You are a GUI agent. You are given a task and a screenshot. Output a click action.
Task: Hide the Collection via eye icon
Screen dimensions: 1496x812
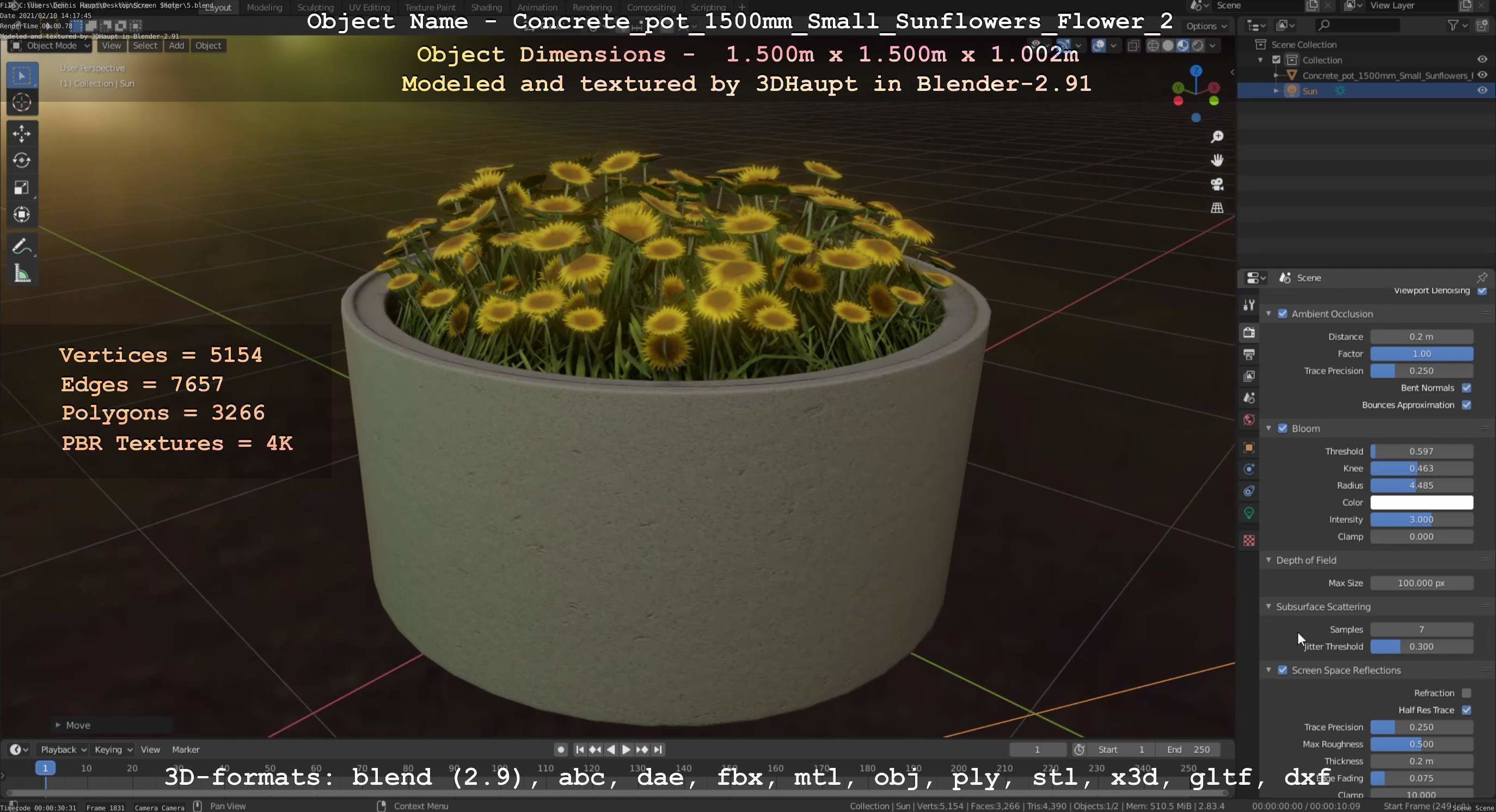[1482, 60]
